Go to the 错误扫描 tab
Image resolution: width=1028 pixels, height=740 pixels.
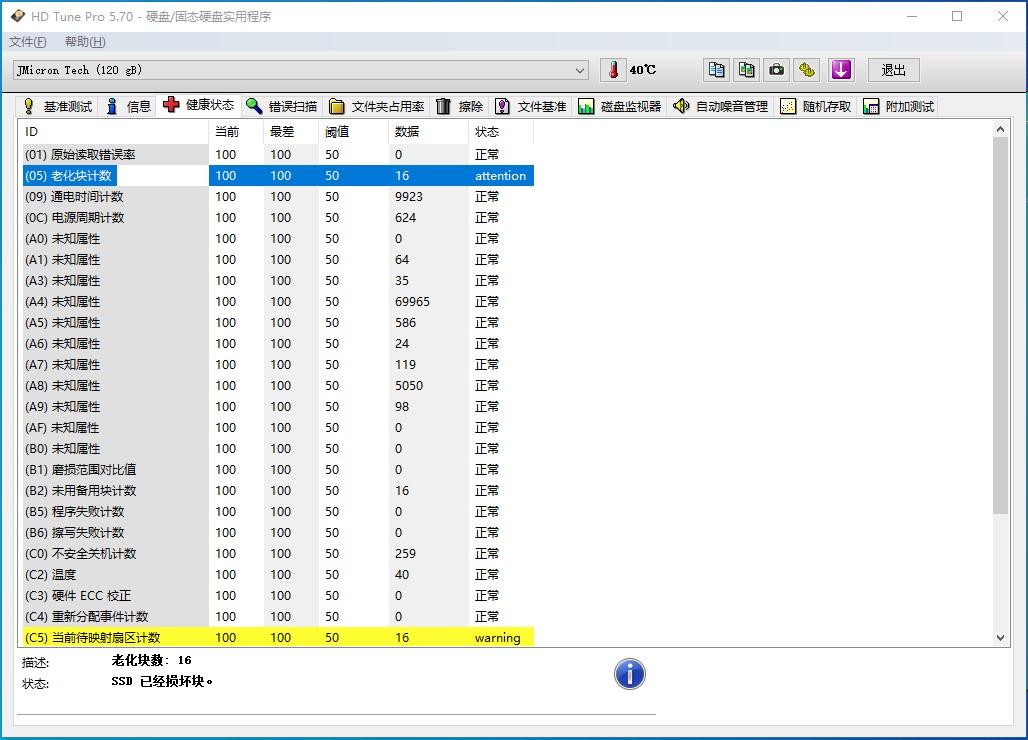click(x=282, y=106)
